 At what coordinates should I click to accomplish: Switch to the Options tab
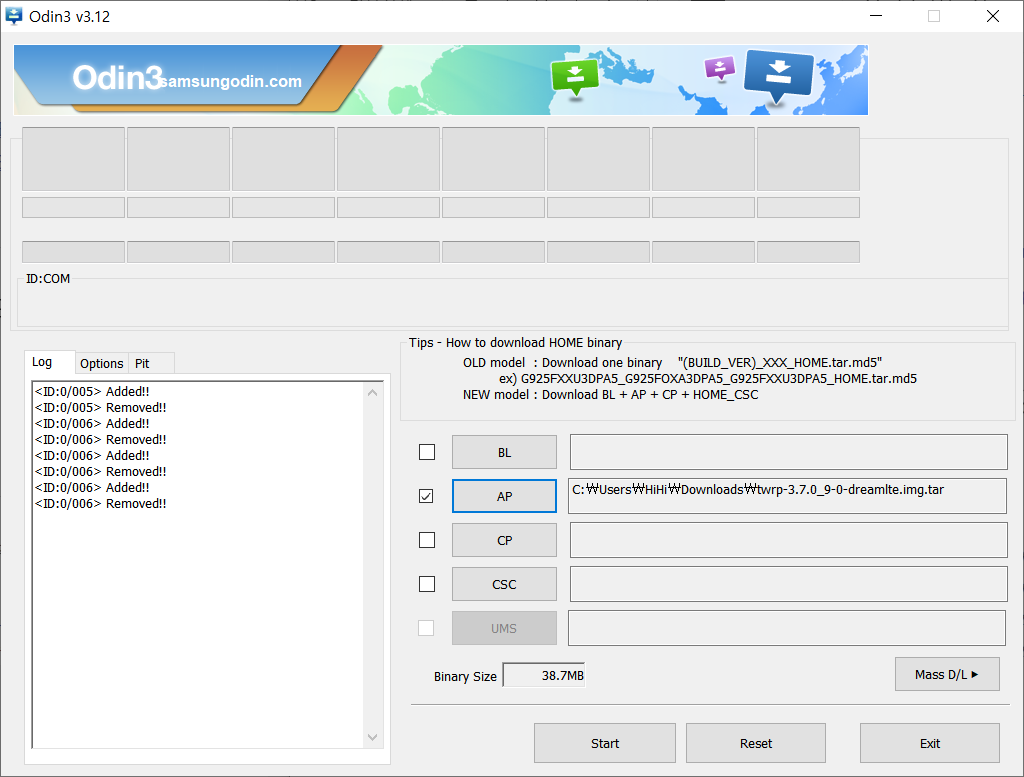101,364
